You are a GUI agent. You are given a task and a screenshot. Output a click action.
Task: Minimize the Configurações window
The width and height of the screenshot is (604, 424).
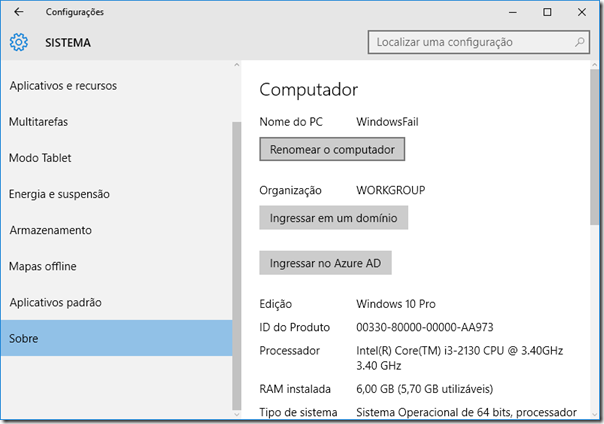point(513,12)
